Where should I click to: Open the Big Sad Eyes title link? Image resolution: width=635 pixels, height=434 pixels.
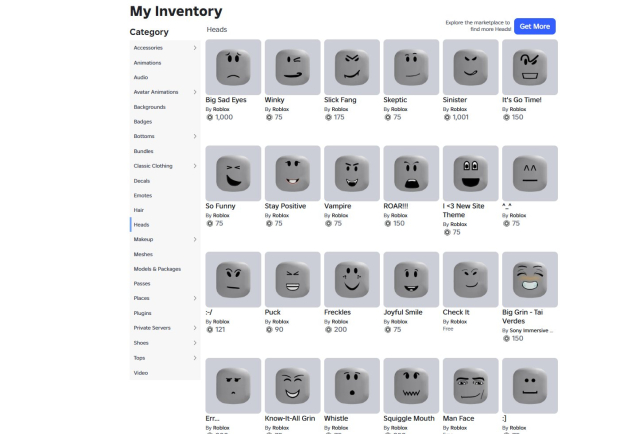point(226,100)
